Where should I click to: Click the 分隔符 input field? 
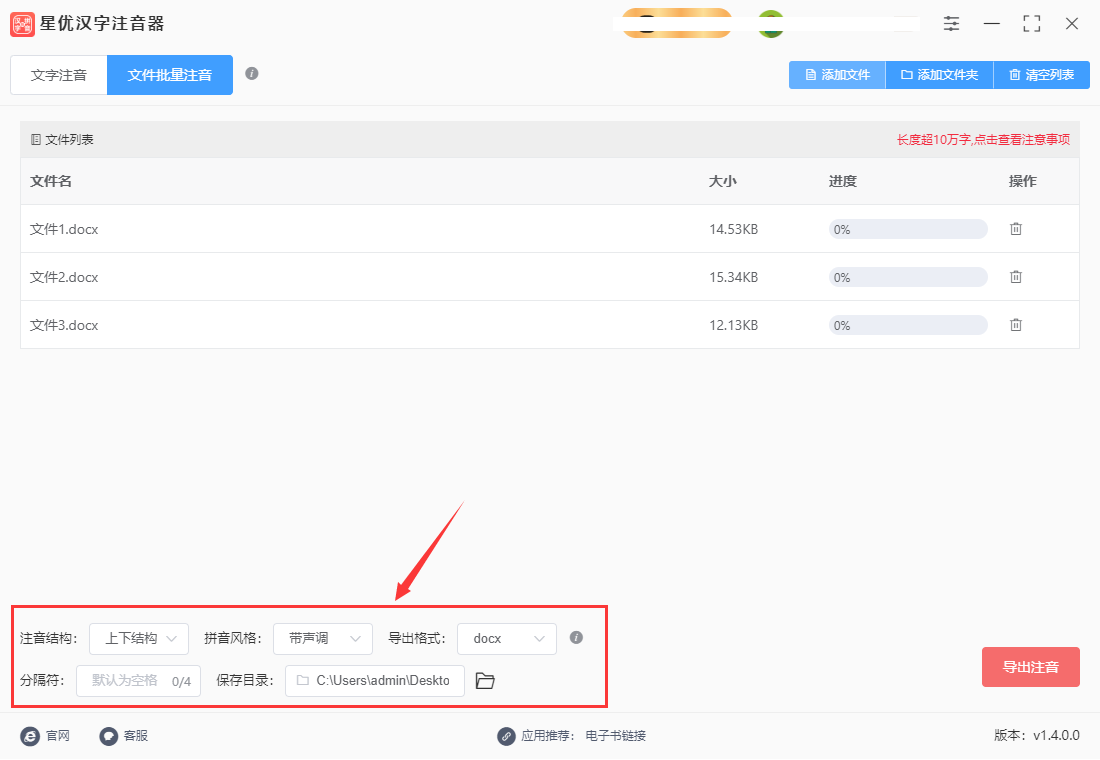point(138,681)
